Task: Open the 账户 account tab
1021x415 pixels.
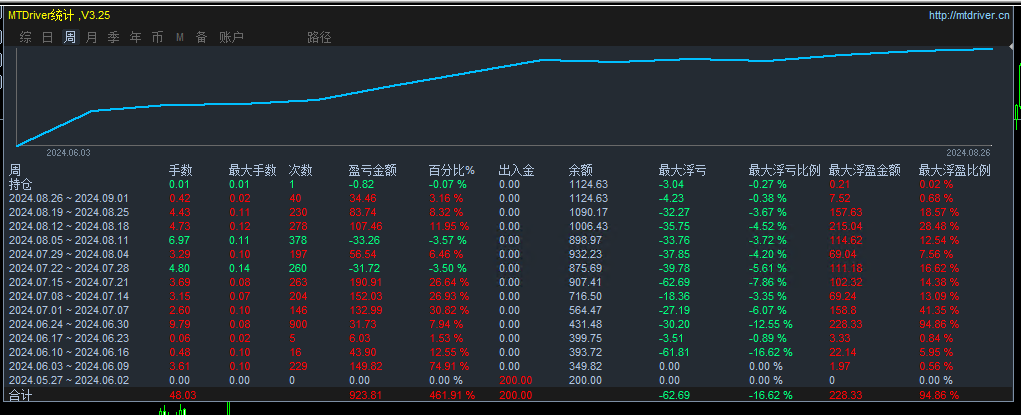Action: pyautogui.click(x=231, y=37)
